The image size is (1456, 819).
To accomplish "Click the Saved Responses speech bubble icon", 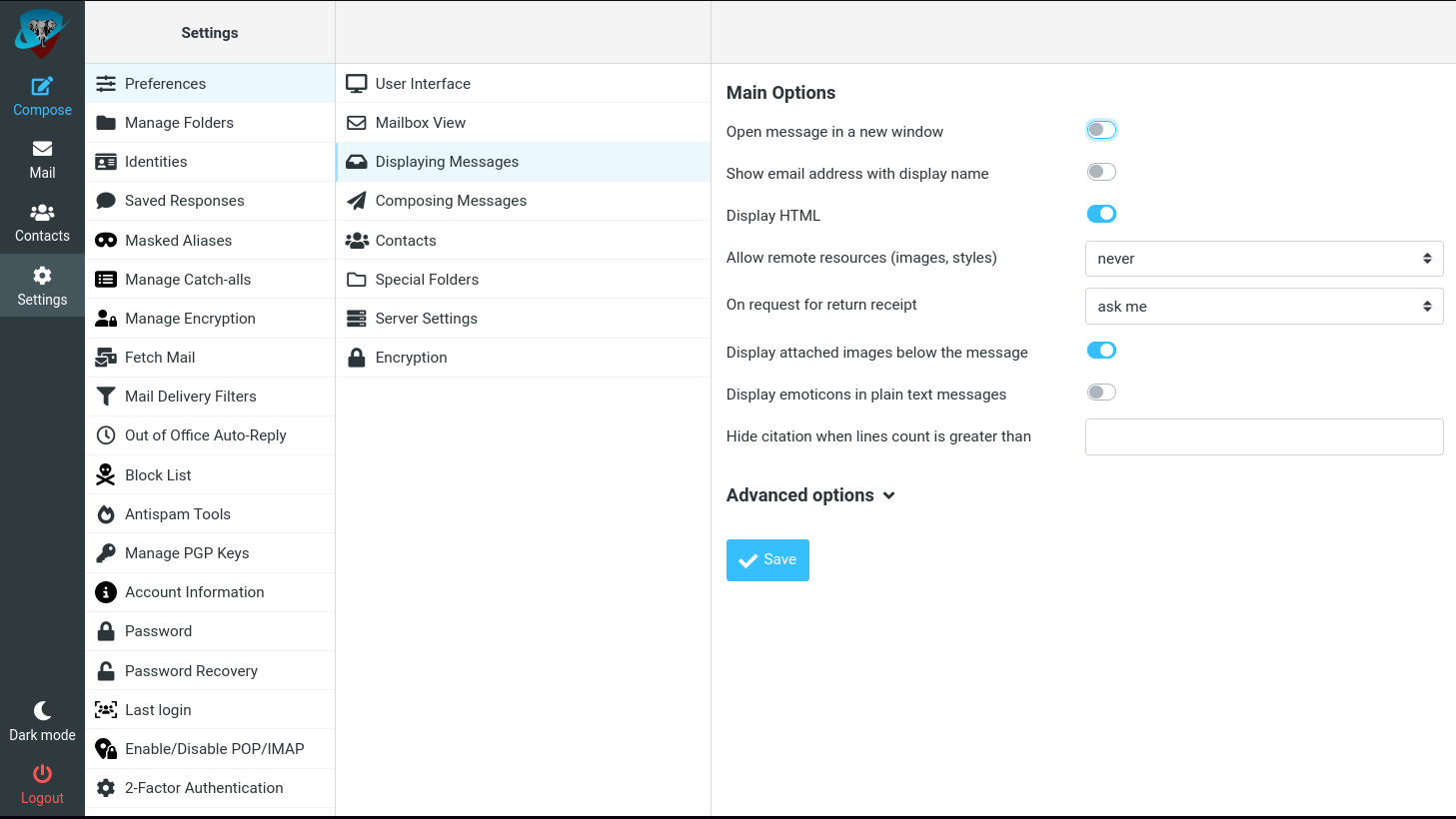I will (x=106, y=201).
